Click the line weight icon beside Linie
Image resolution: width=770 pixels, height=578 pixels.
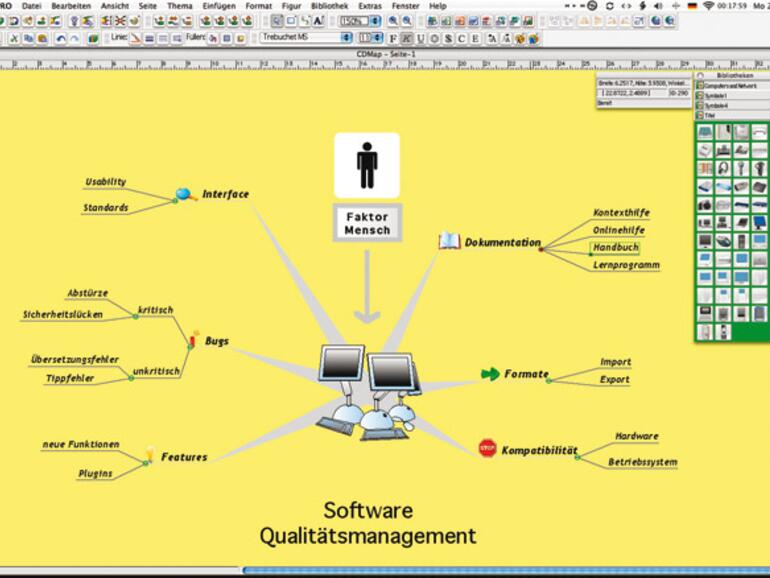point(149,38)
